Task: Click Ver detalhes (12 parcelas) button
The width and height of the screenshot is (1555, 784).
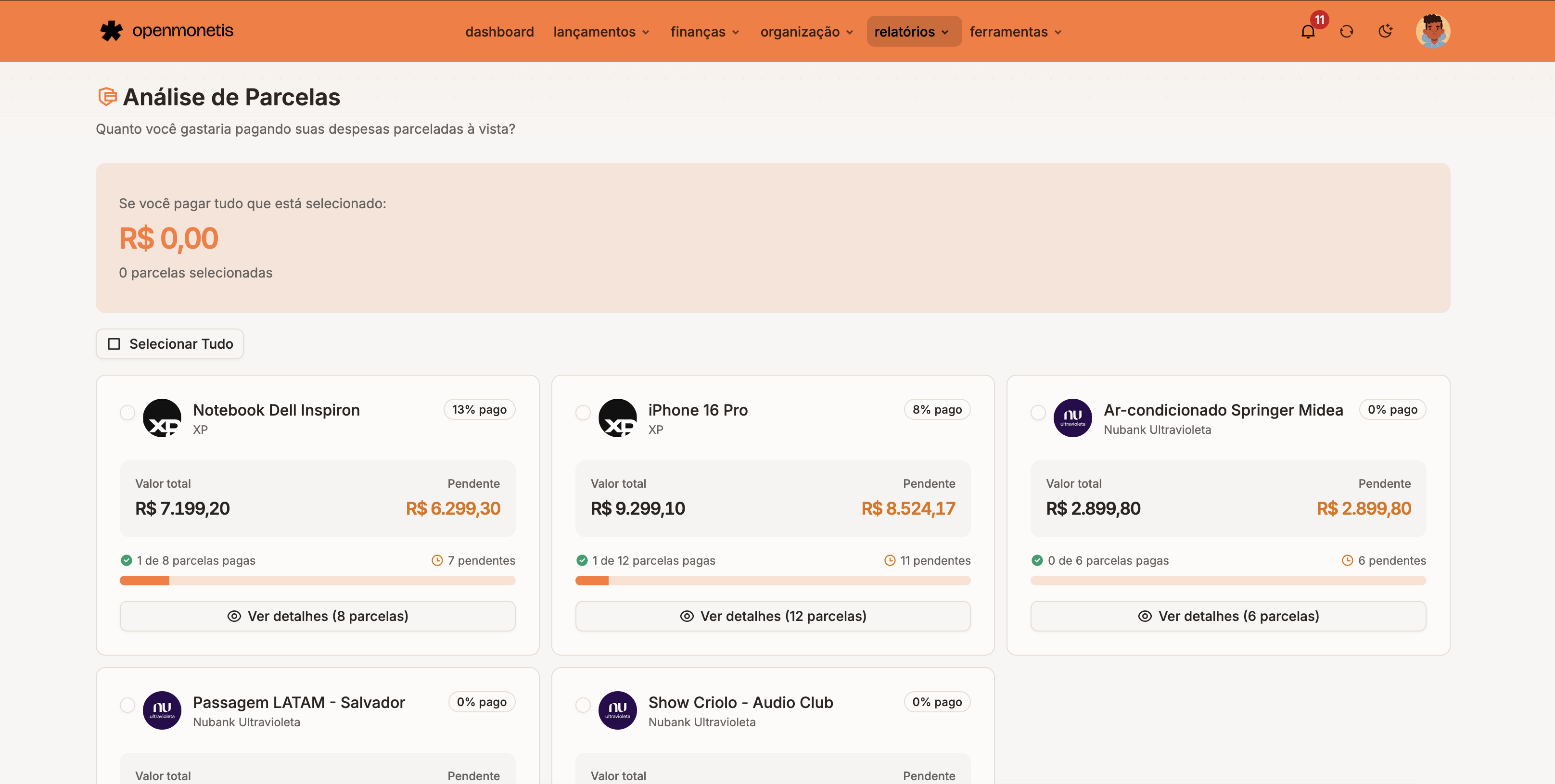Action: (x=773, y=616)
